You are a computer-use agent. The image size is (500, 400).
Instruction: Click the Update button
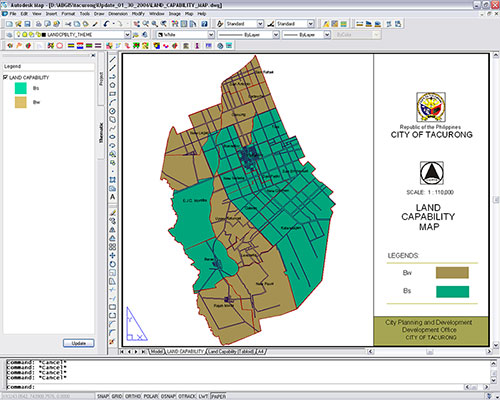click(79, 343)
